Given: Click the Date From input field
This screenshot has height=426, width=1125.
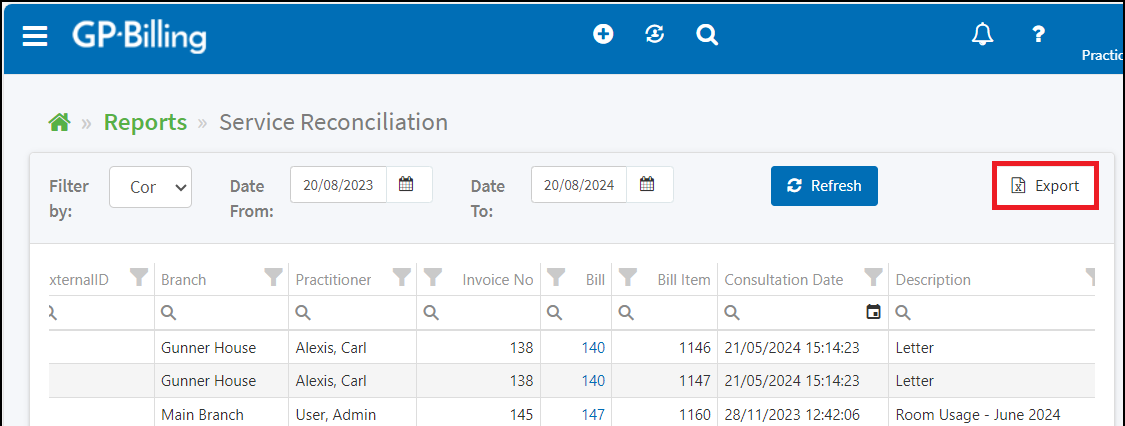Looking at the screenshot, I should (x=339, y=184).
